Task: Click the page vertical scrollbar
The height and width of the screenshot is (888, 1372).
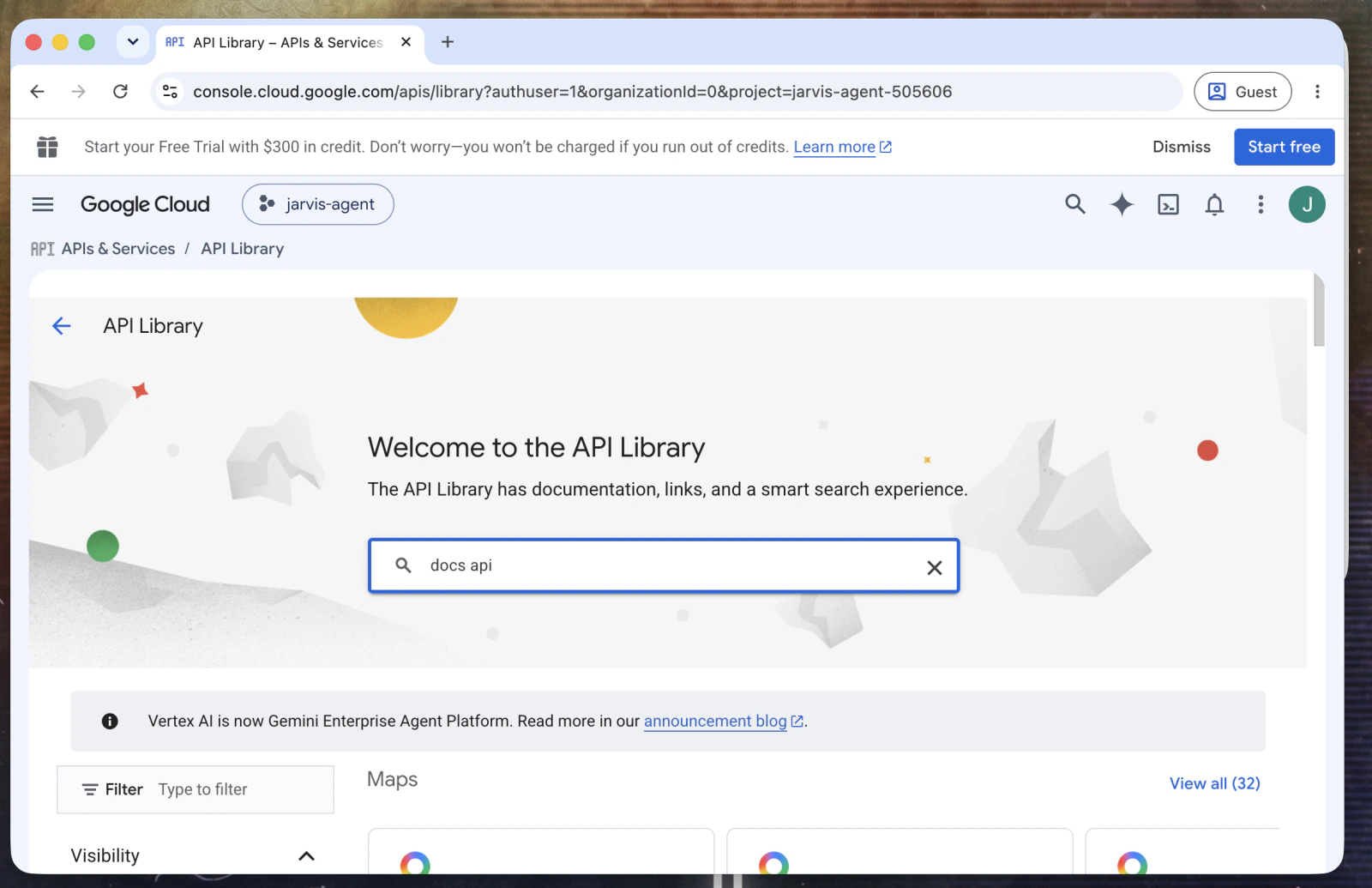Action: [x=1319, y=310]
